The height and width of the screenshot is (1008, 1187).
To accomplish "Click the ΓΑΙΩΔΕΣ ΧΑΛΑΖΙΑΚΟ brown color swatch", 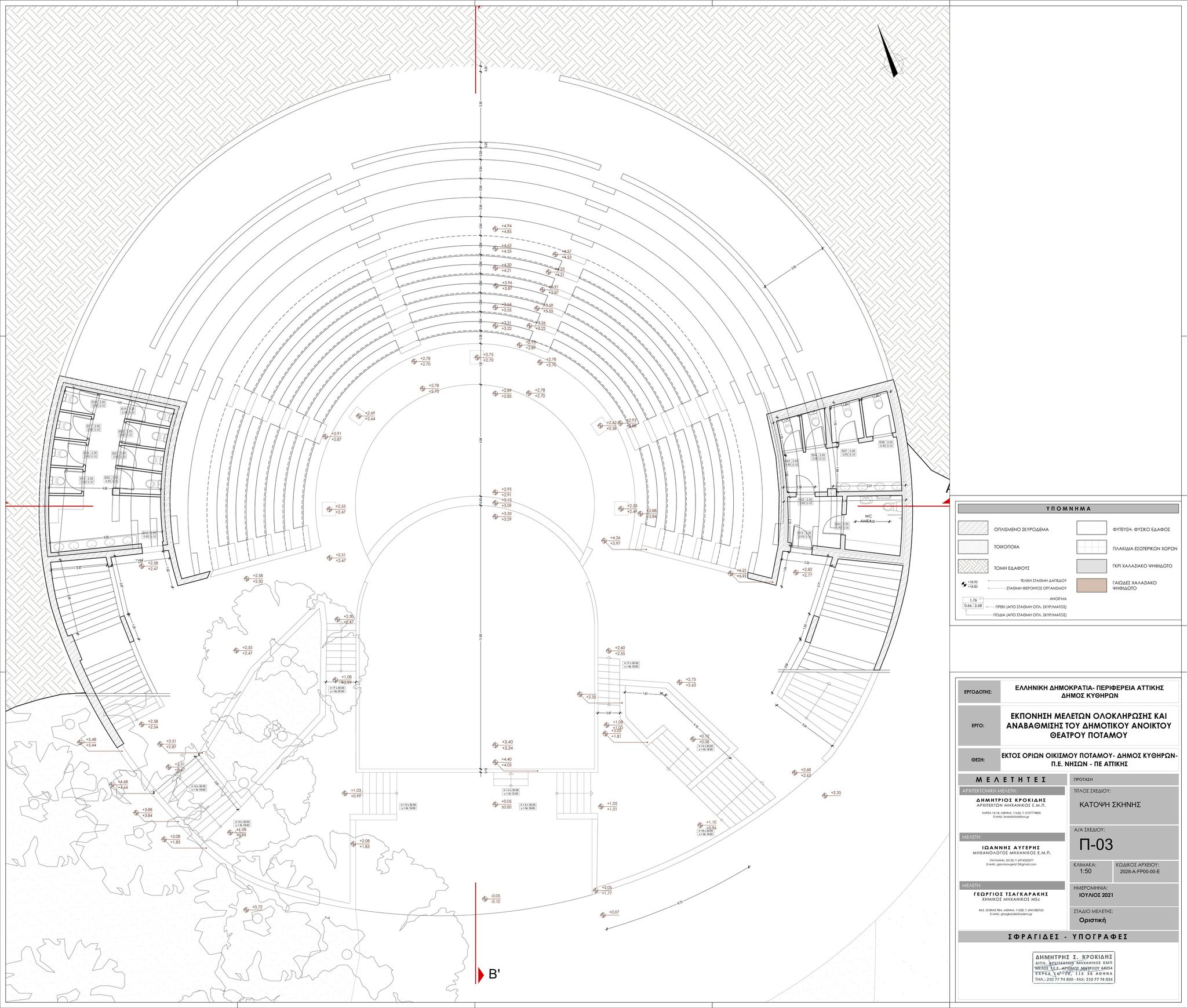I will tap(1091, 585).
